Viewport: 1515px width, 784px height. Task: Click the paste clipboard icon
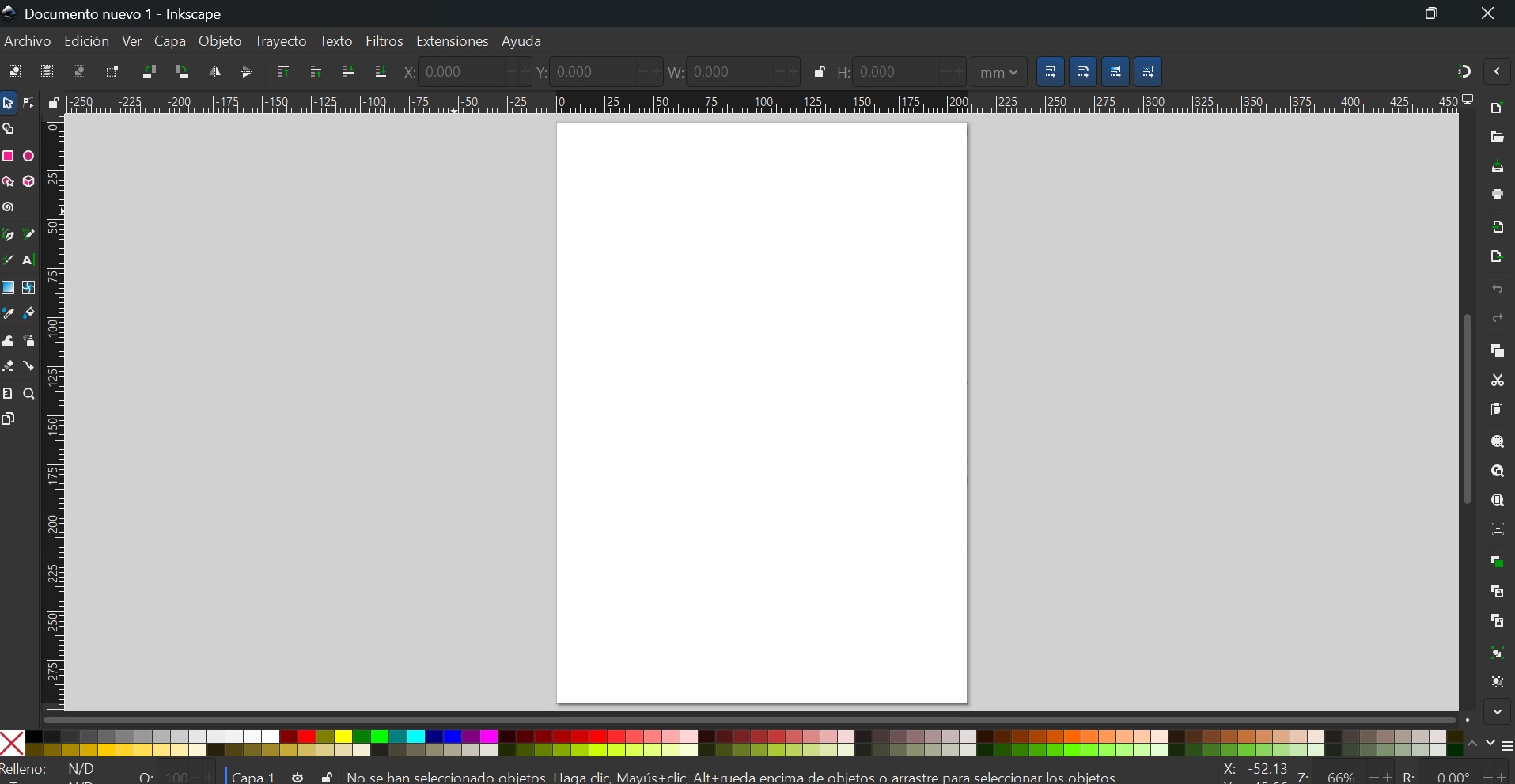pyautogui.click(x=1498, y=411)
